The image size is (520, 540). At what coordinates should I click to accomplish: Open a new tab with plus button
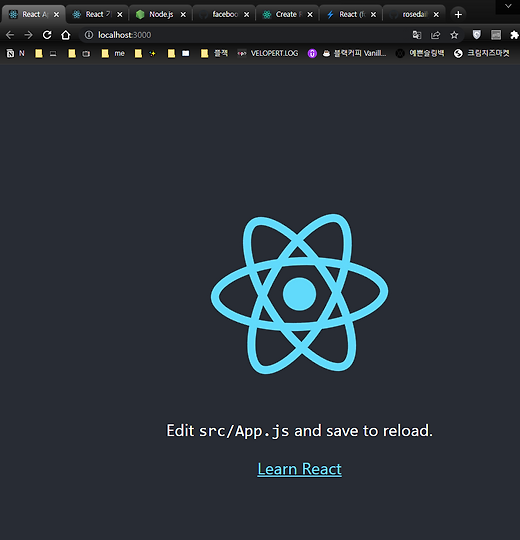(458, 14)
